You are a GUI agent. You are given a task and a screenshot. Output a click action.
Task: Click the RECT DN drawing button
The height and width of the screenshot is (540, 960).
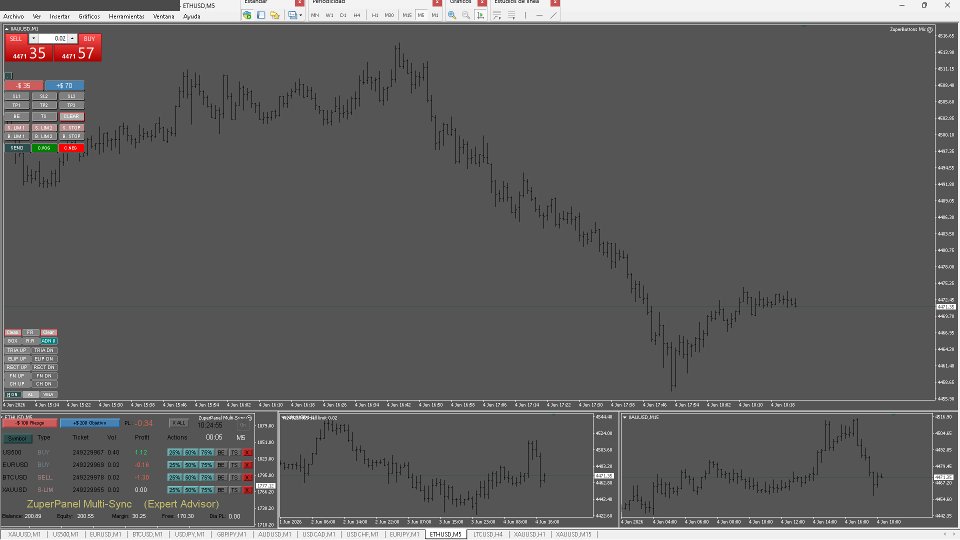(x=44, y=367)
